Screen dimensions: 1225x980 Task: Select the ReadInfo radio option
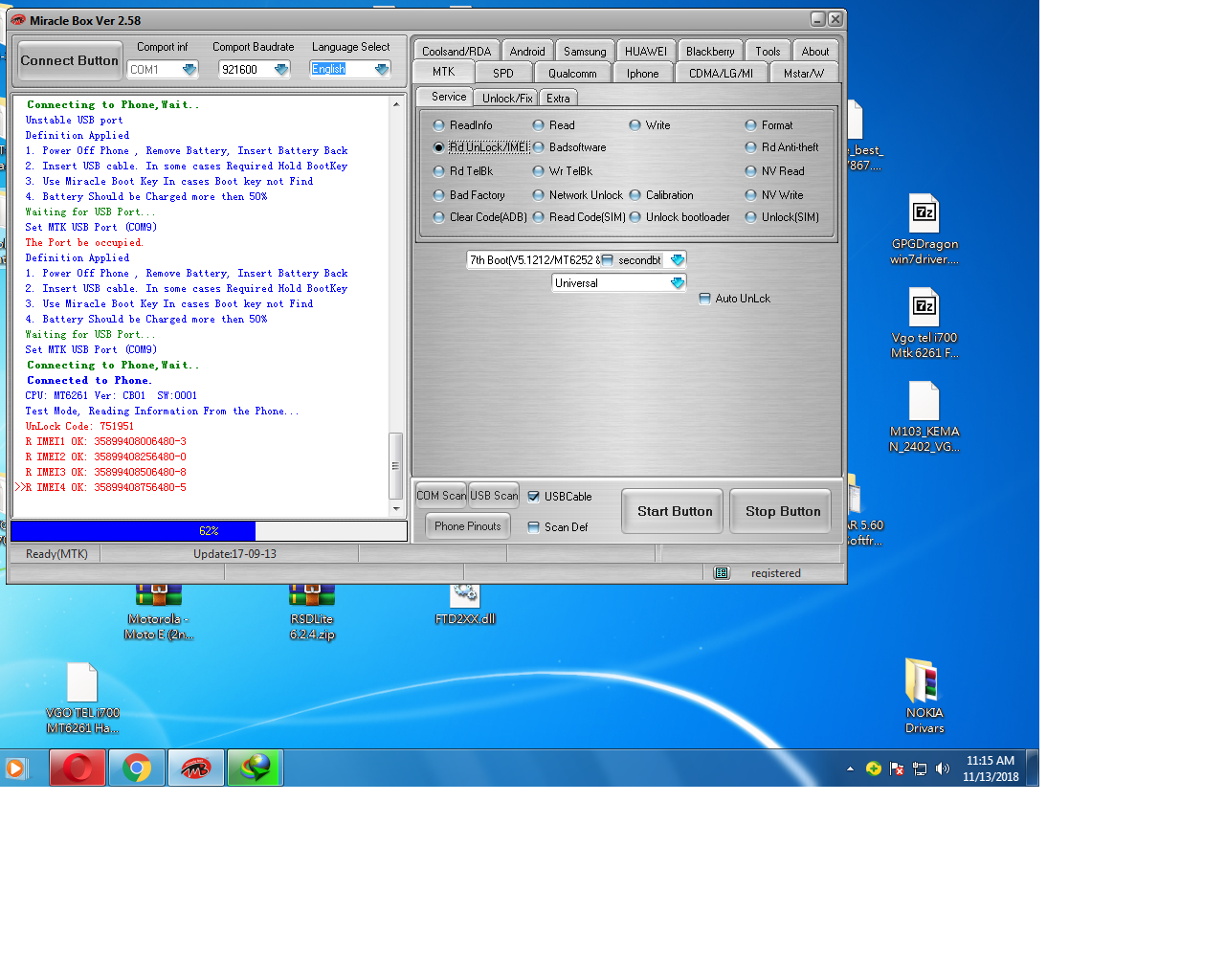[439, 125]
